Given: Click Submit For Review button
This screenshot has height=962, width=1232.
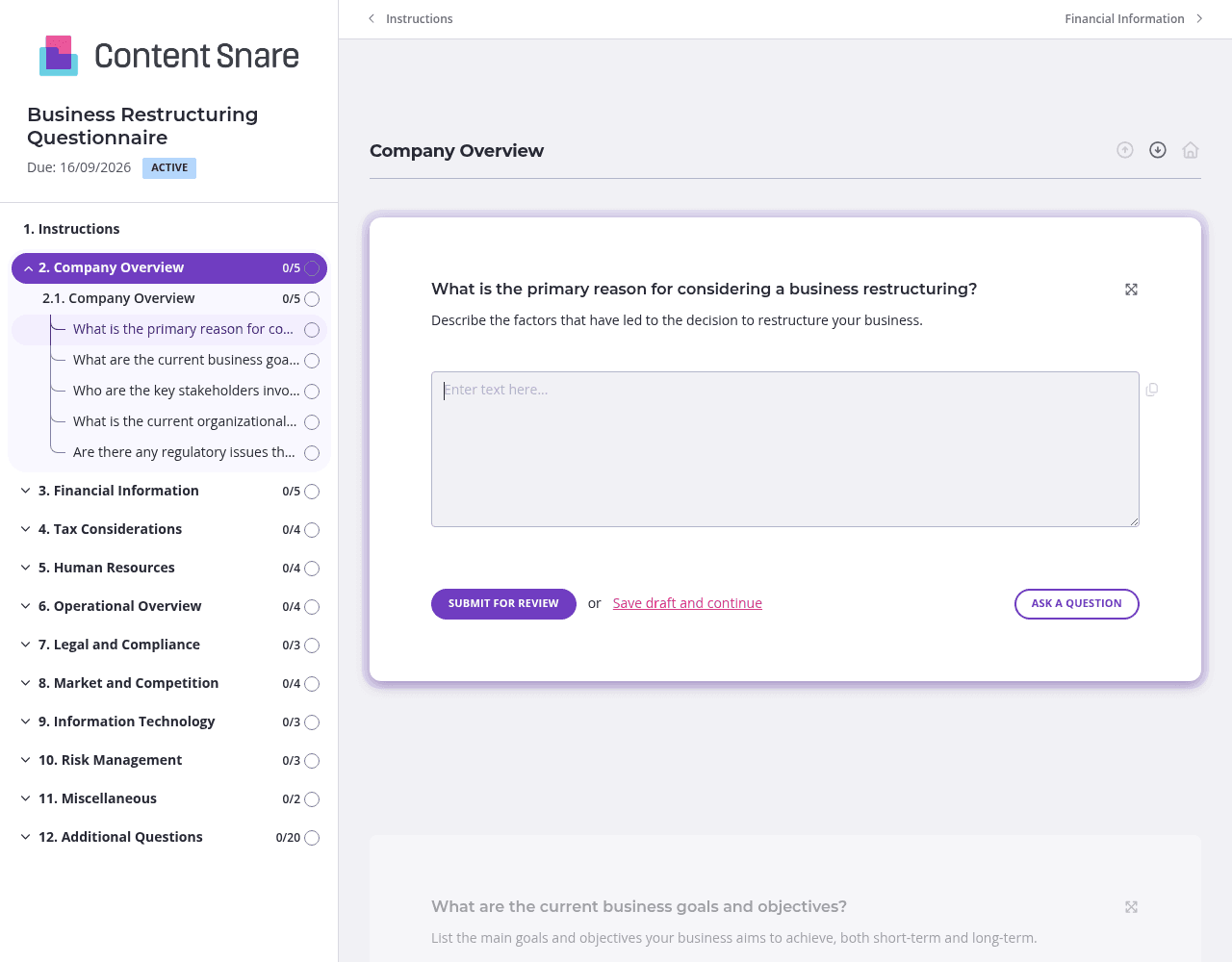Looking at the screenshot, I should (x=503, y=604).
